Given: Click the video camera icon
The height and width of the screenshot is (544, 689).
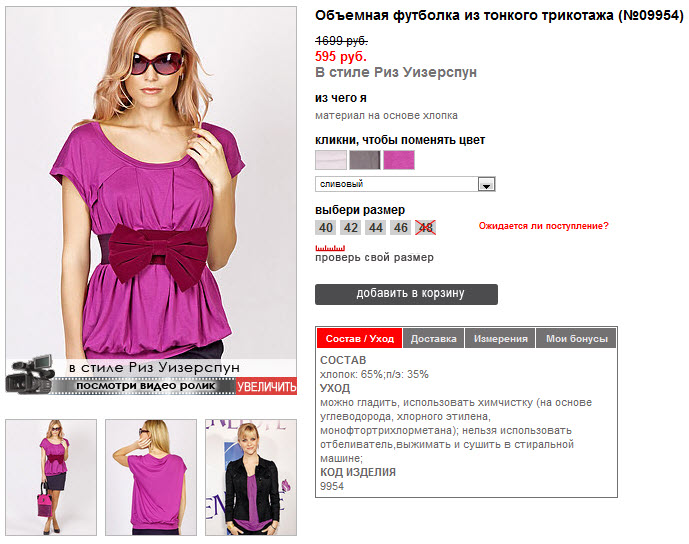Looking at the screenshot, I should point(30,374).
